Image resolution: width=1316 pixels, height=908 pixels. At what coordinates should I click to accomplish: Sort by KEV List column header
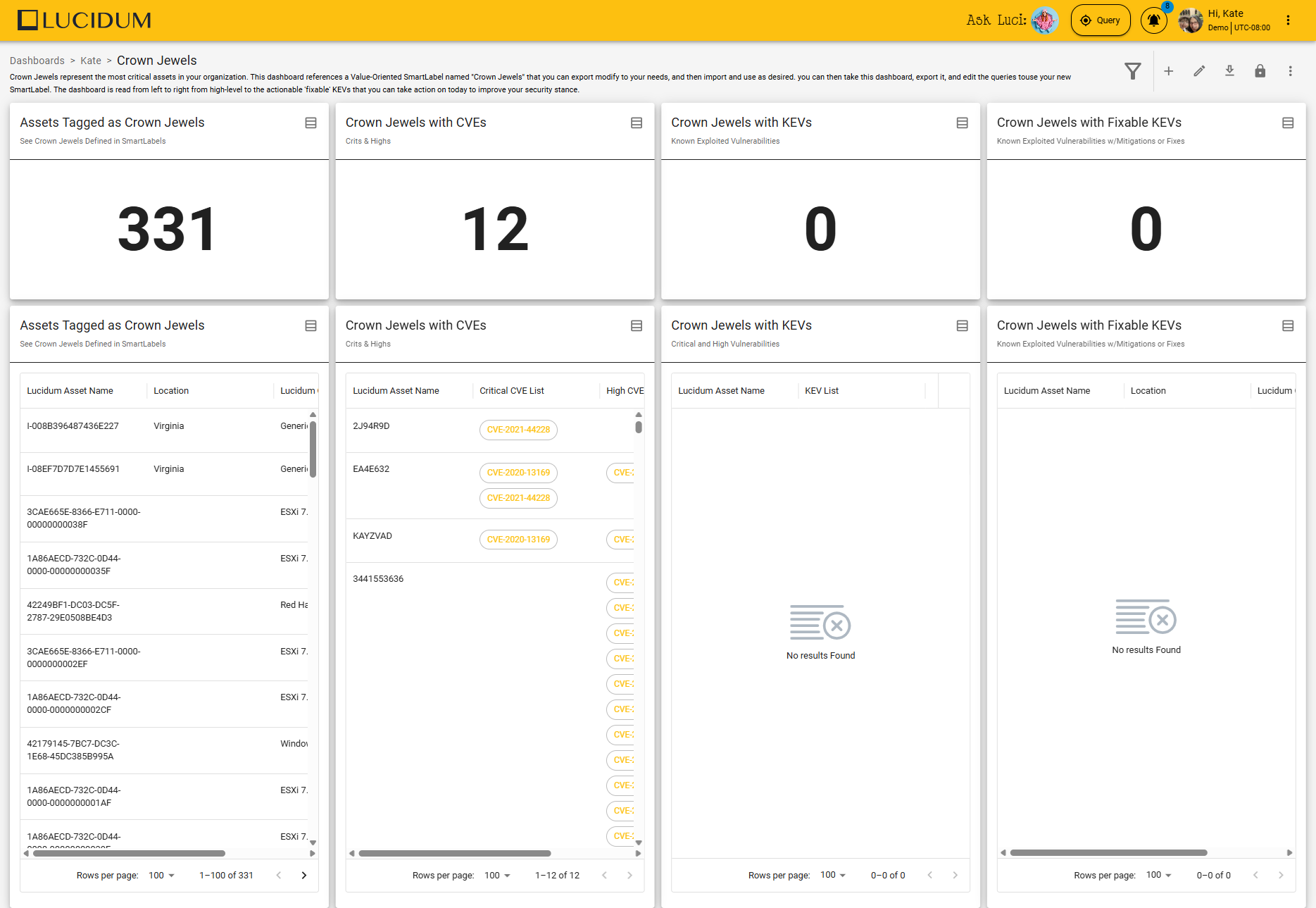coord(822,391)
